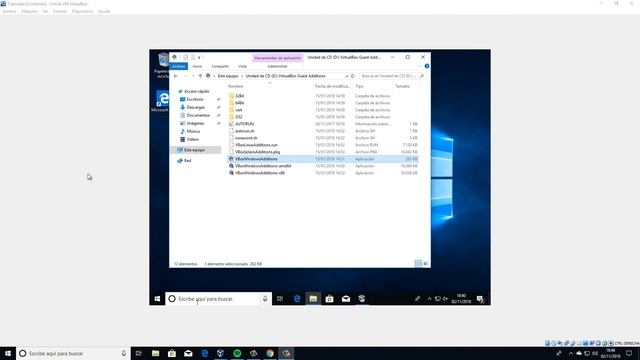Open recent locations dropdown beside forward arrow

(193, 76)
